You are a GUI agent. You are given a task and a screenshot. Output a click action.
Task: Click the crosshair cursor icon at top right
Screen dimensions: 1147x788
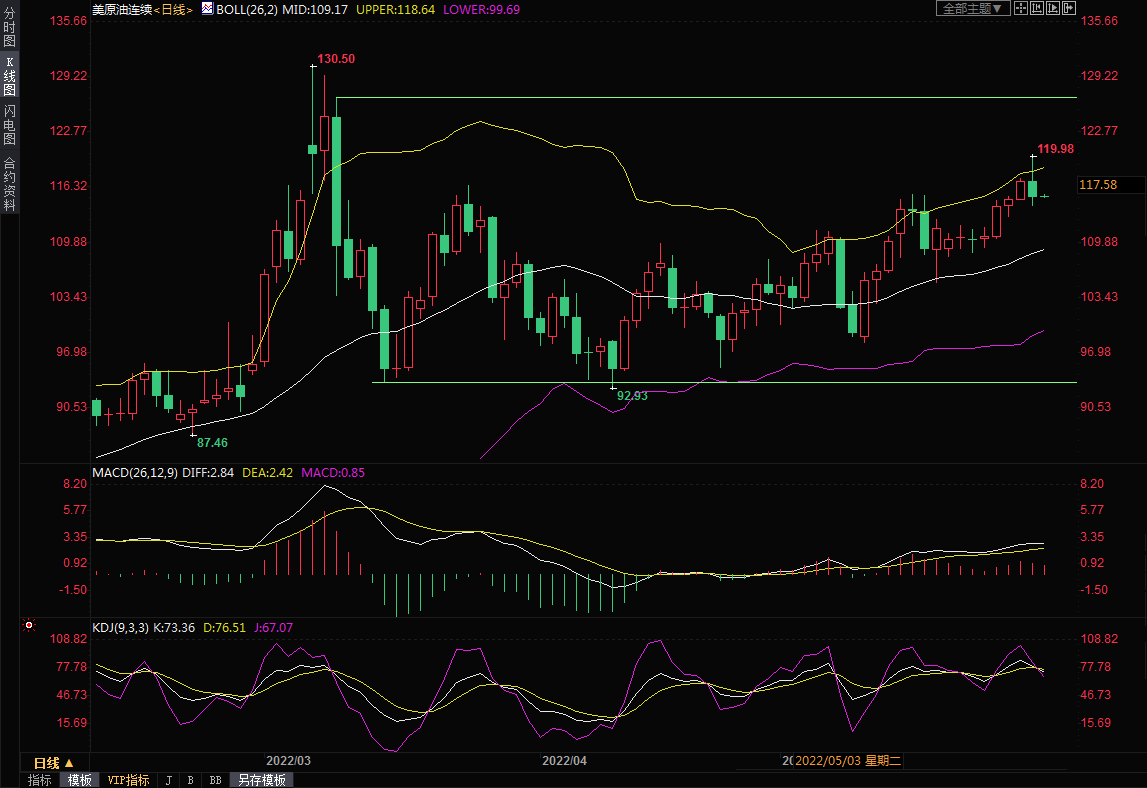click(1021, 8)
